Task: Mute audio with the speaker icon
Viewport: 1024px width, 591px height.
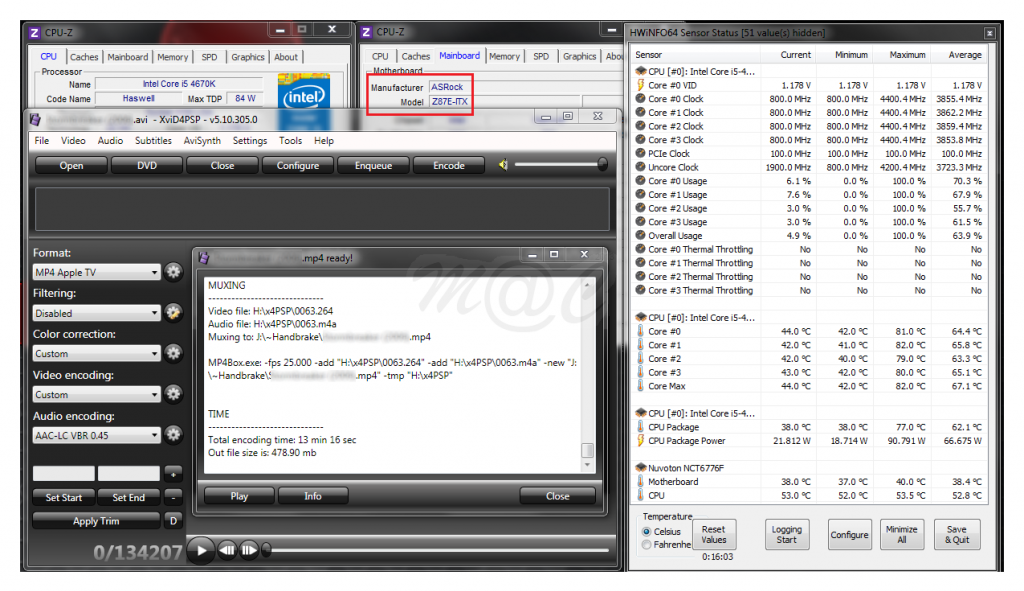Action: [504, 165]
